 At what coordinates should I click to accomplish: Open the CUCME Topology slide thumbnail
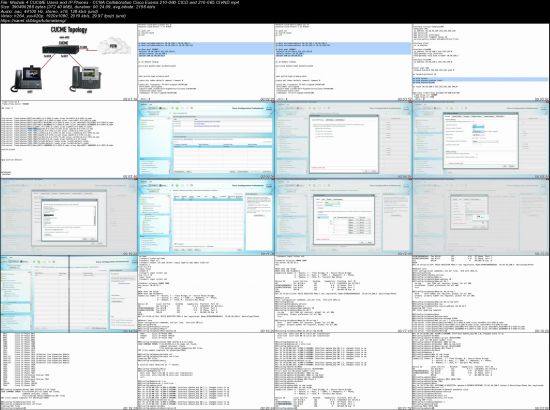(x=69, y=62)
